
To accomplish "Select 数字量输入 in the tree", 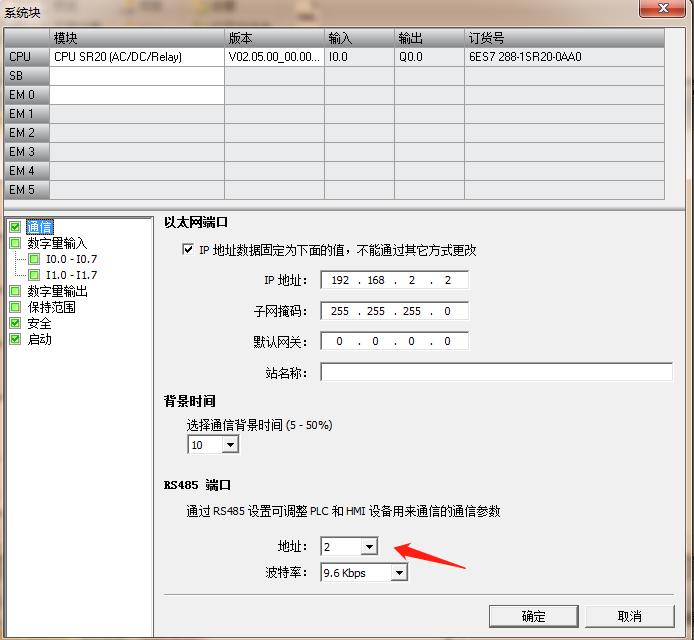I will pos(57,243).
